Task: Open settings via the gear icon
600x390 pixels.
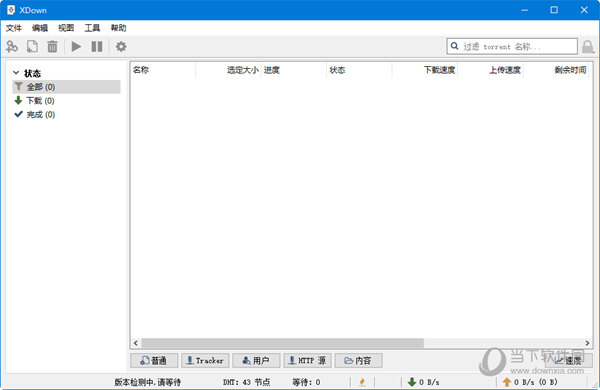Action: point(121,47)
